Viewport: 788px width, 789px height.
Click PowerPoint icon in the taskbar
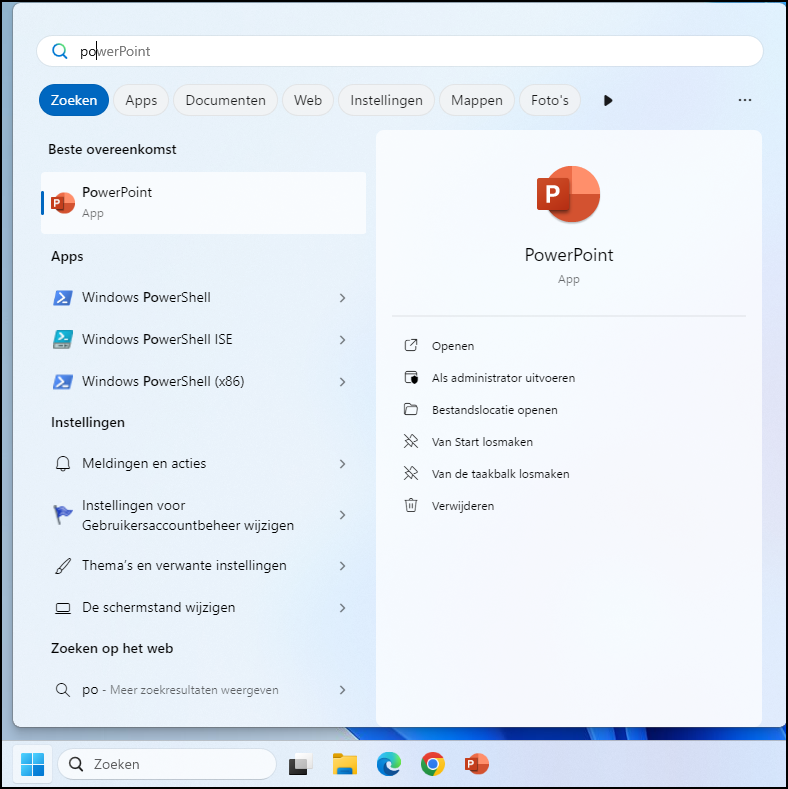click(x=477, y=764)
